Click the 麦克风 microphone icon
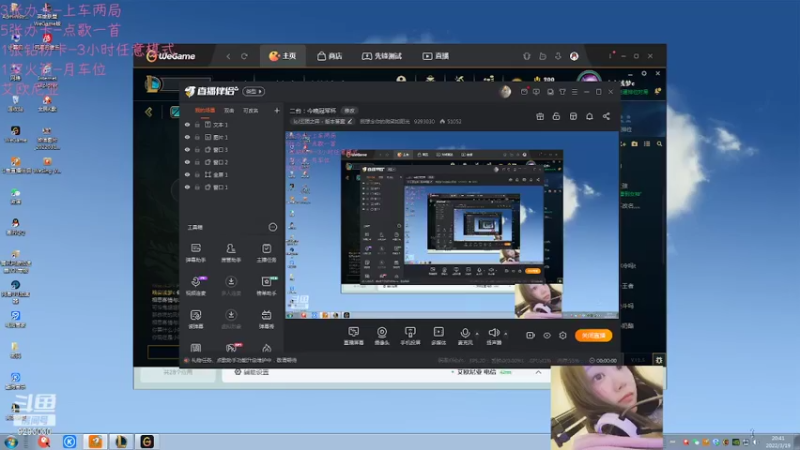The width and height of the screenshot is (800, 450). click(x=465, y=334)
